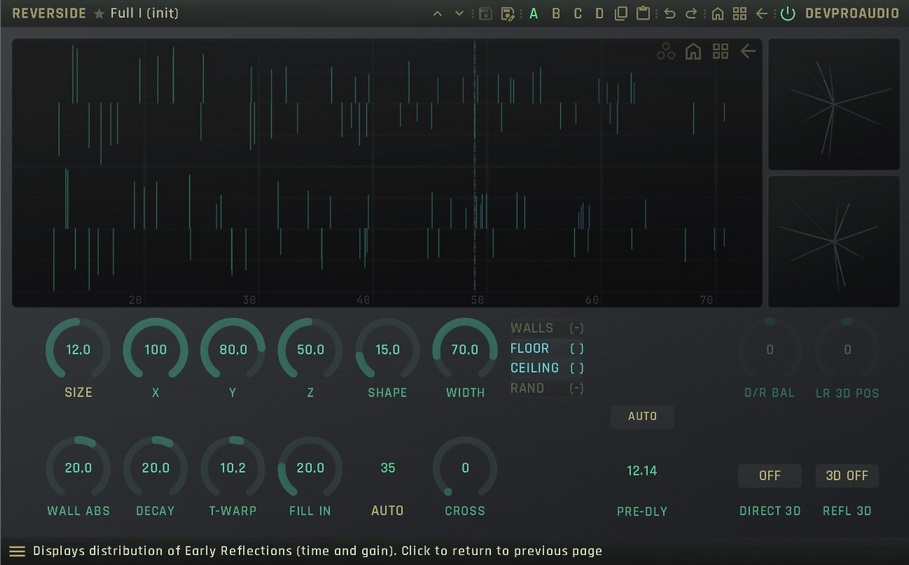
Task: Open home page from top toolbar
Action: [718, 13]
